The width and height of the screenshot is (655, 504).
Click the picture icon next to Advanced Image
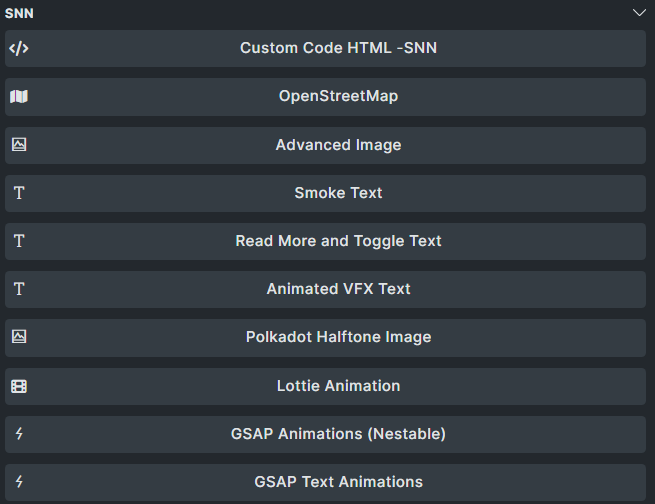tap(19, 144)
